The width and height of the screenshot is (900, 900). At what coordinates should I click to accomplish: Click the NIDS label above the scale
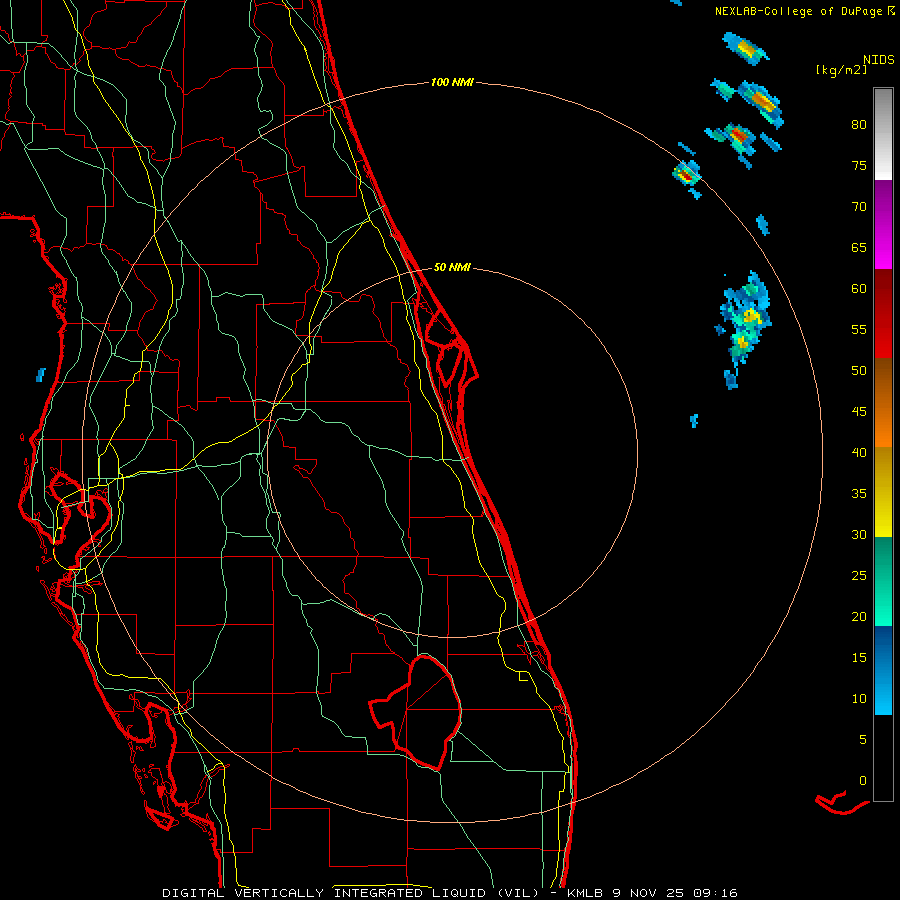pos(878,59)
